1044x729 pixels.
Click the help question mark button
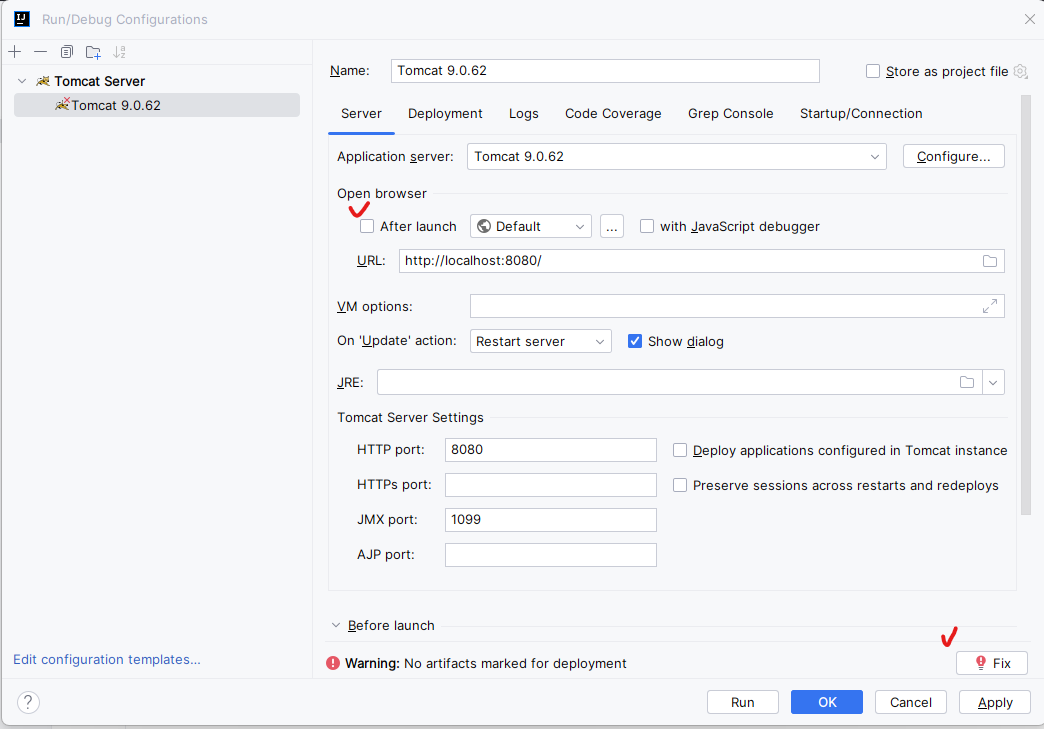click(28, 702)
